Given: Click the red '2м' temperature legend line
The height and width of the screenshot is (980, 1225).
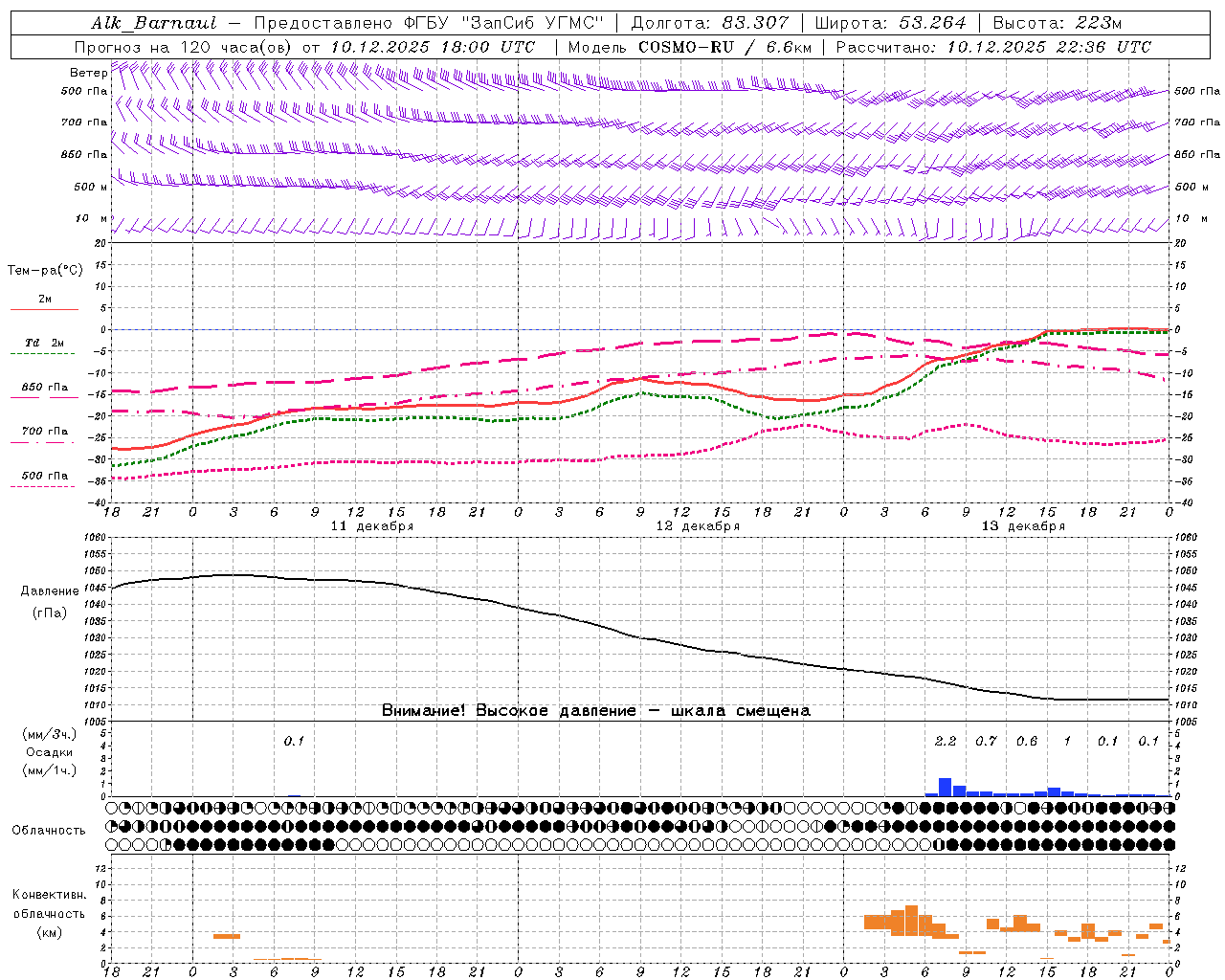Looking at the screenshot, I should (44, 309).
